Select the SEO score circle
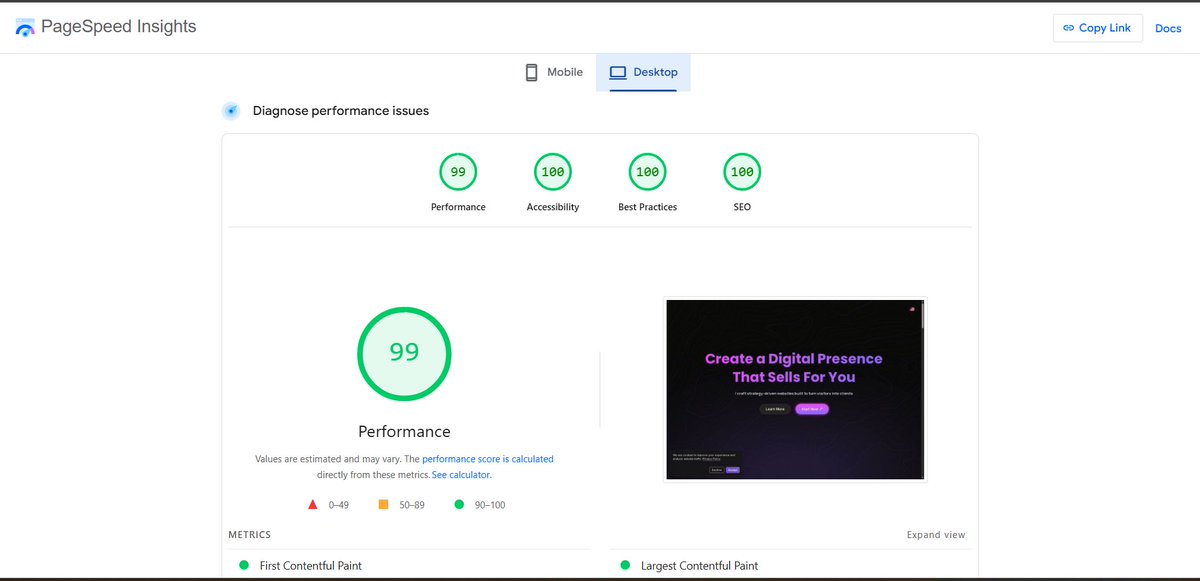 pyautogui.click(x=741, y=171)
